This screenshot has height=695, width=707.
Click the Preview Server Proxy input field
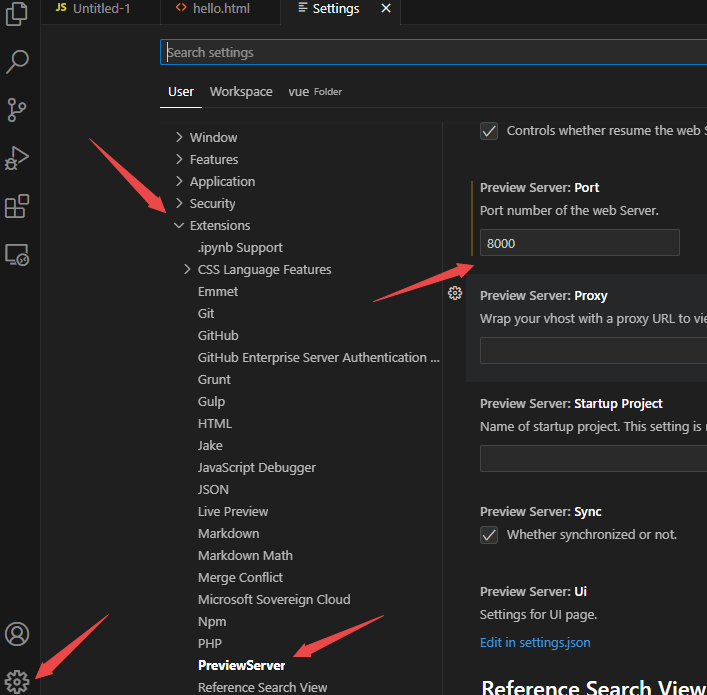(x=593, y=350)
